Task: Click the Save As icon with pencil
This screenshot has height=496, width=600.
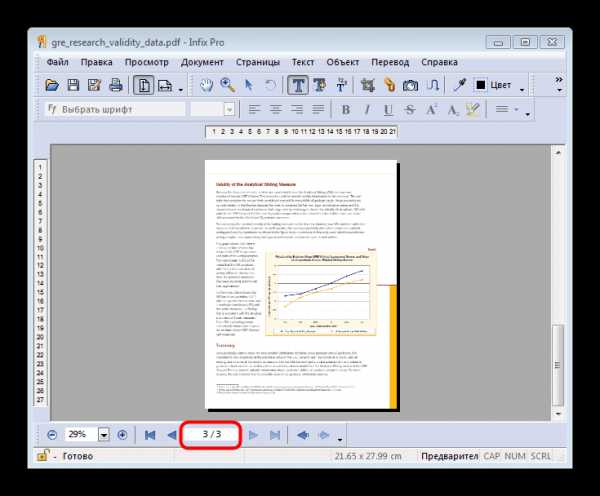Action: coord(94,85)
